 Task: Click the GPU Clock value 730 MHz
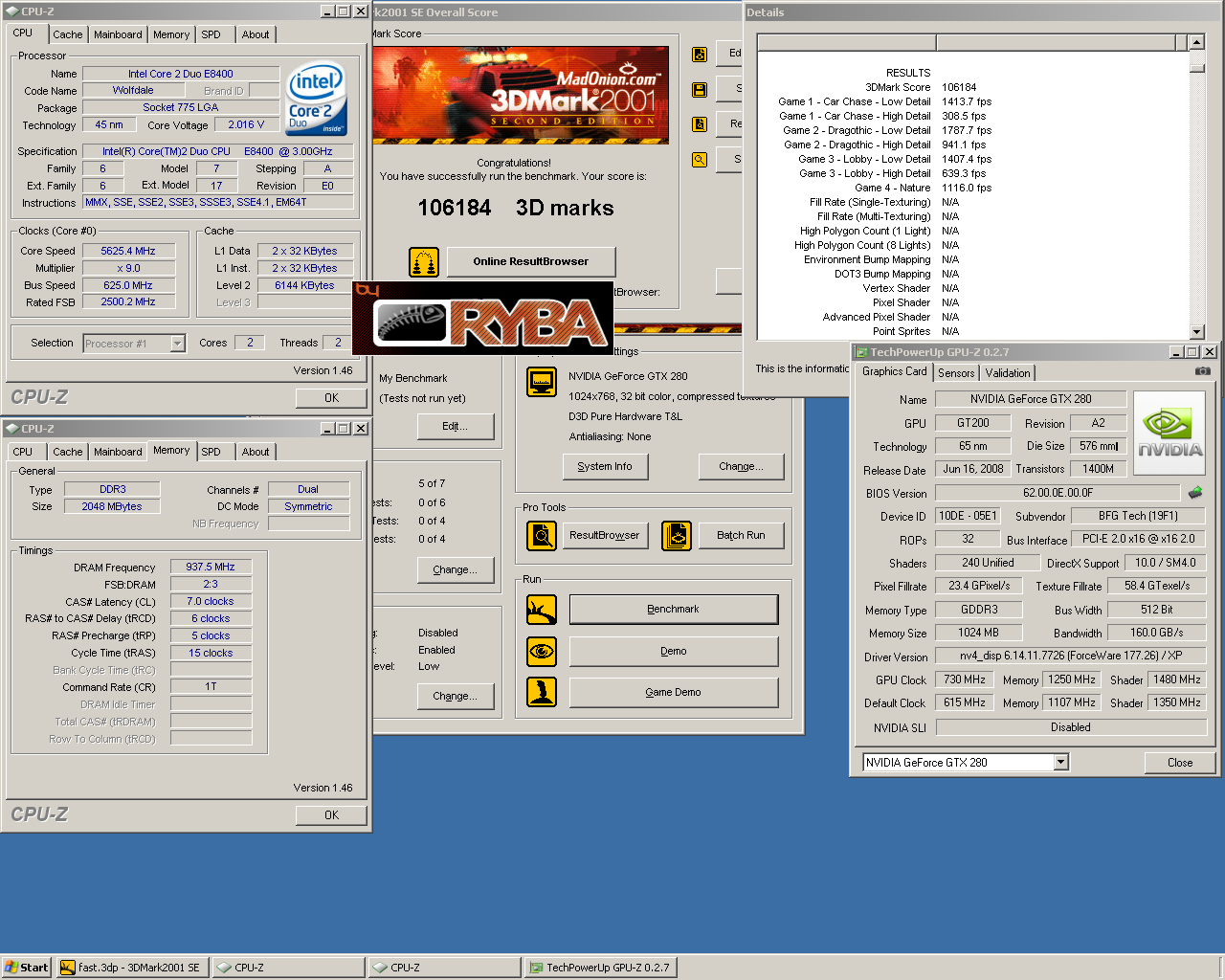(965, 679)
